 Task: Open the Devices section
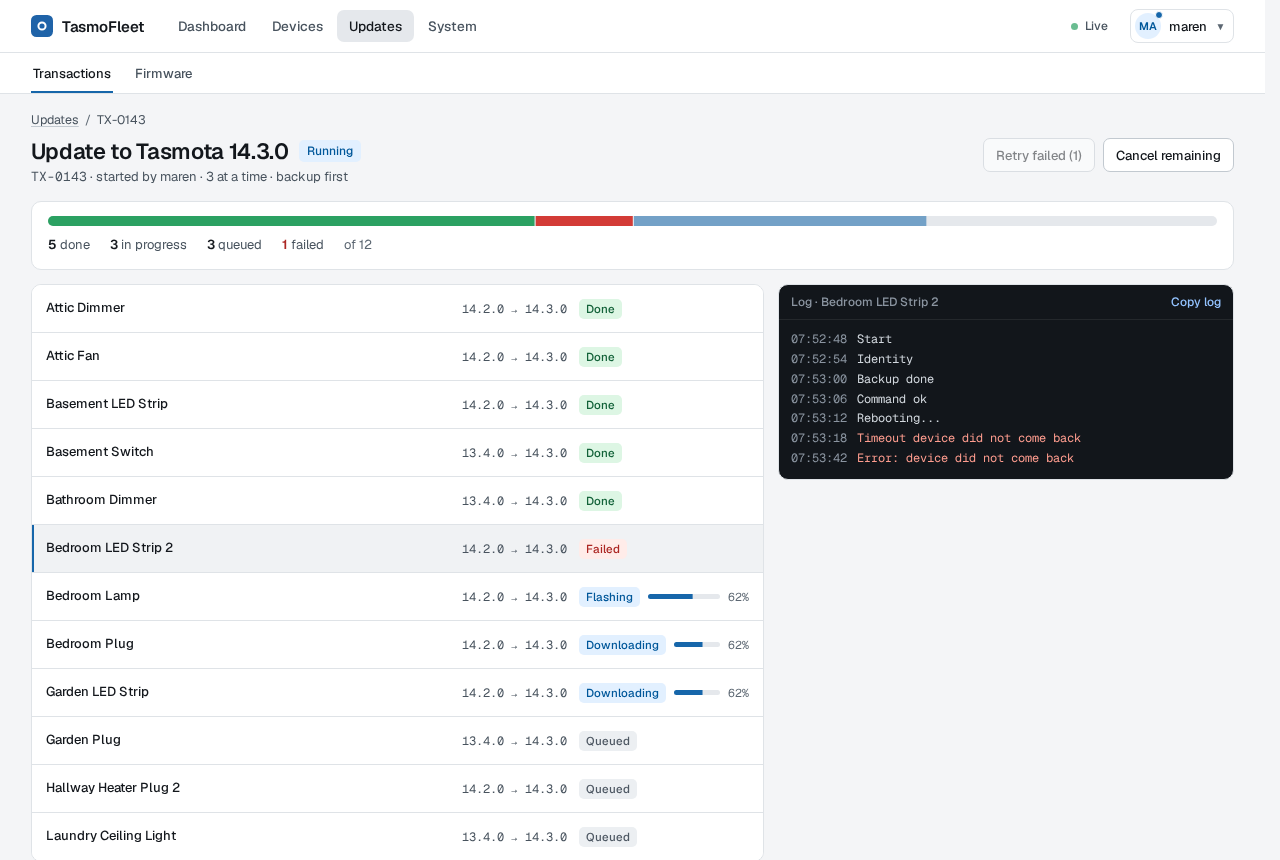[297, 26]
